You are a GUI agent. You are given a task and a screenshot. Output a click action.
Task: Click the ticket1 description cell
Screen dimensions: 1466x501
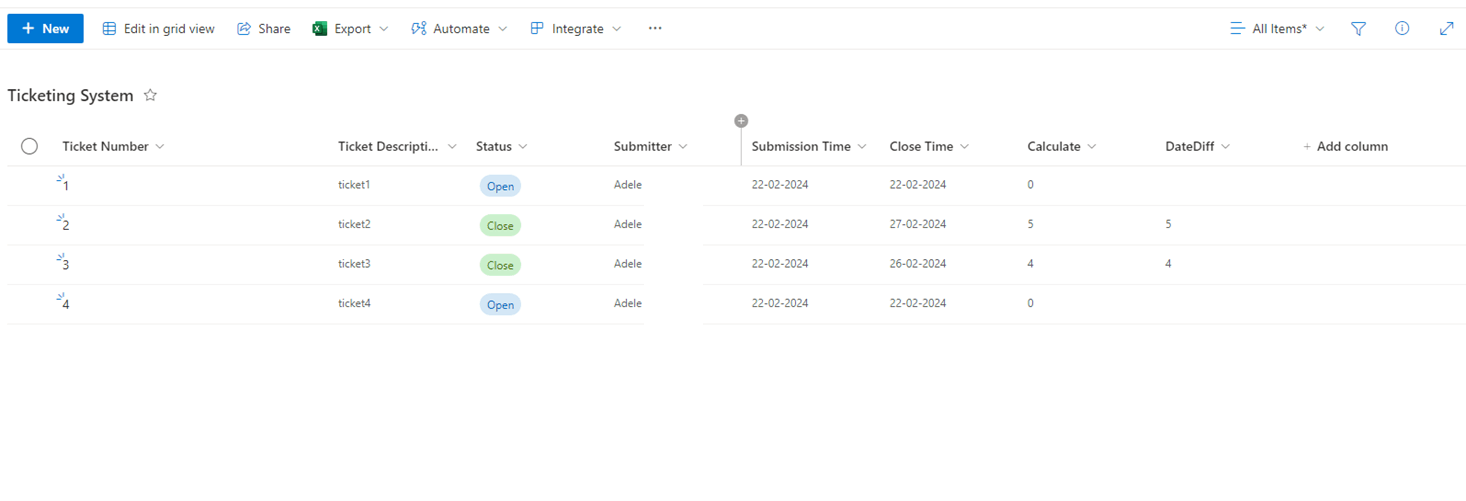tap(354, 185)
